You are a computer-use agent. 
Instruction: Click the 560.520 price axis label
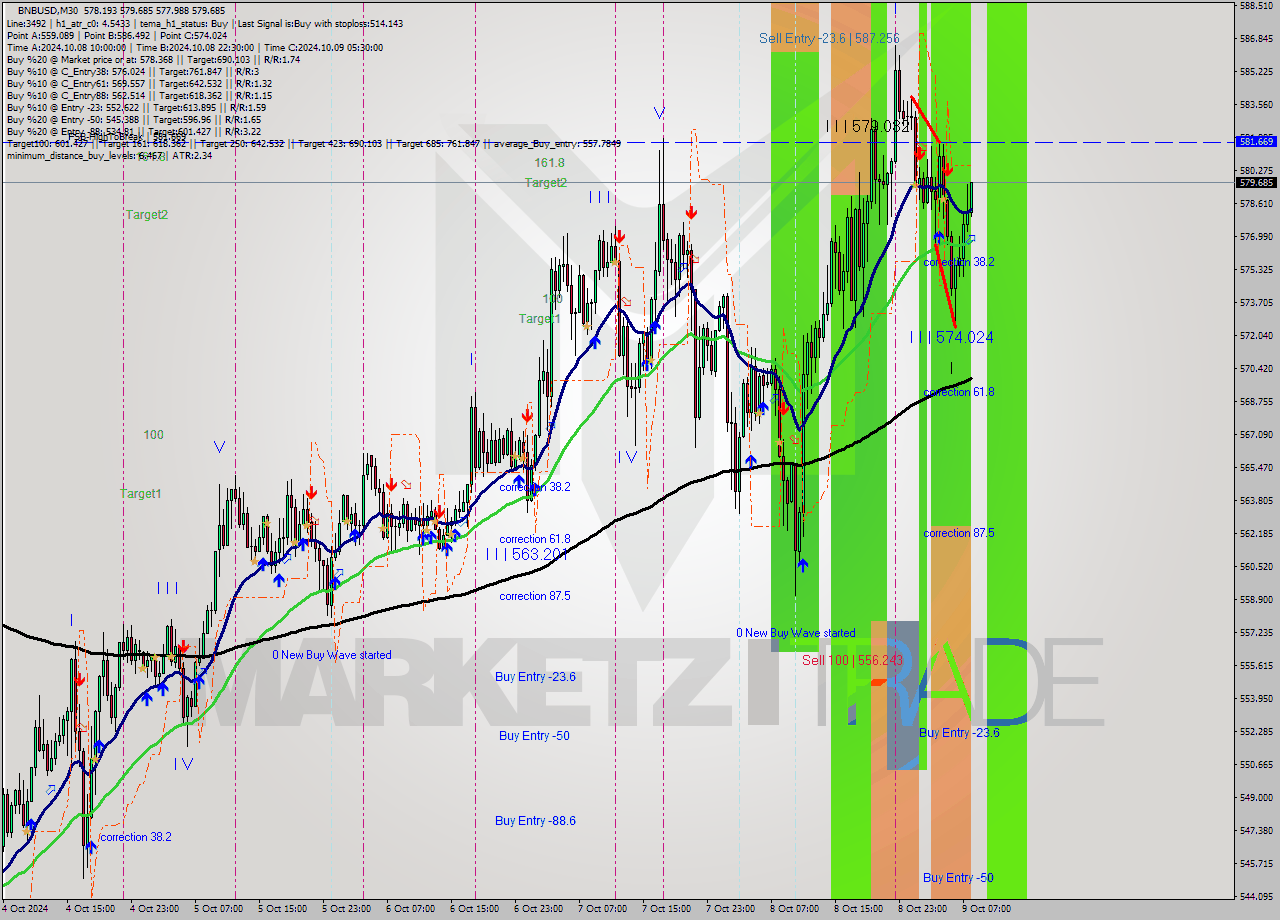pos(1257,566)
